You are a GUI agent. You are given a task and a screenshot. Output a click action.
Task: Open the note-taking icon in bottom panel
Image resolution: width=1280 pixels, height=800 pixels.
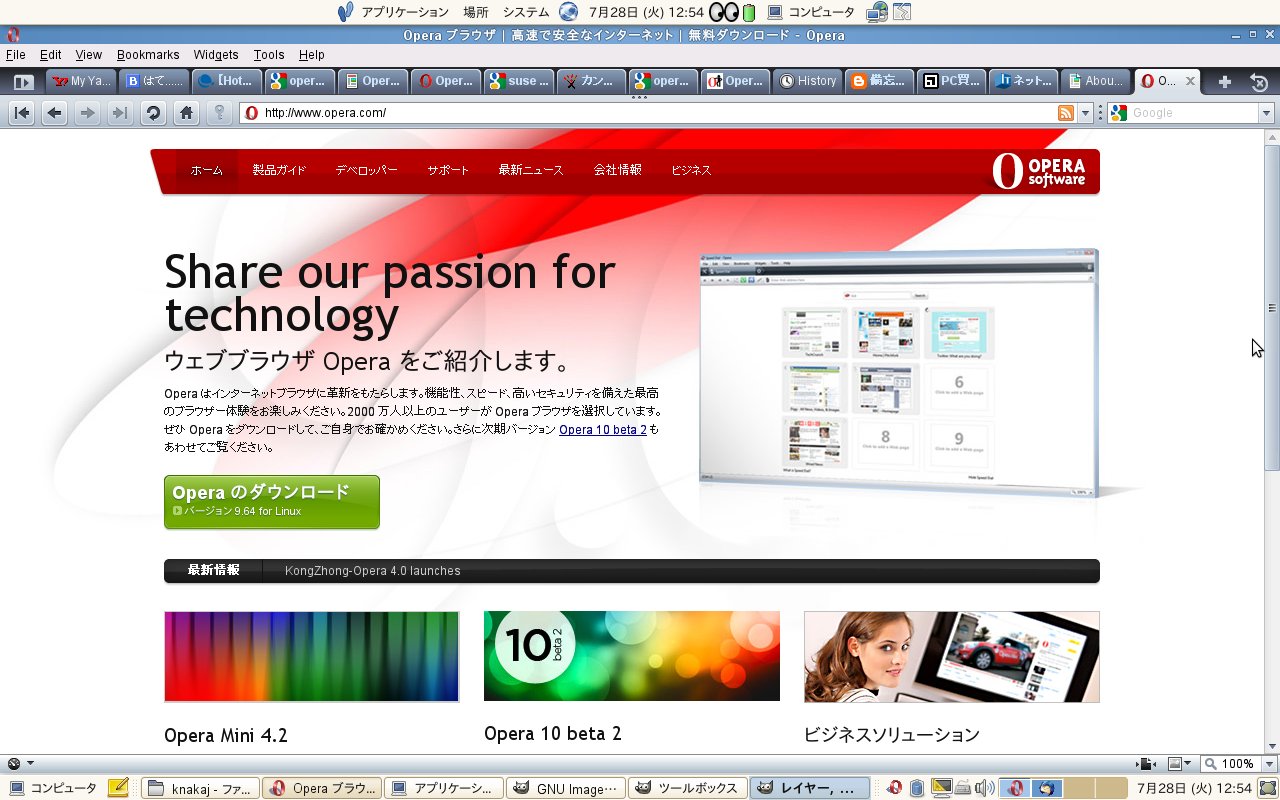point(118,788)
